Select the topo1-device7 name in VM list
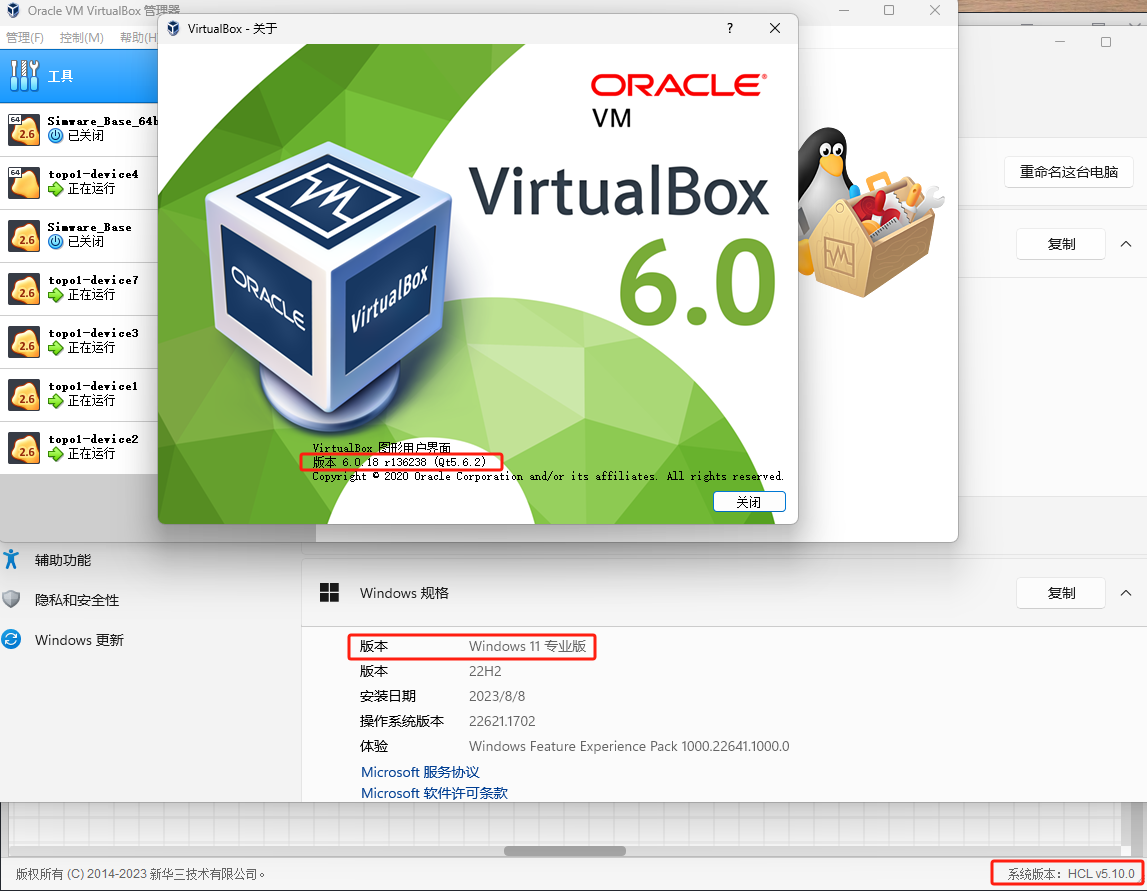Screen dimensions: 1147x891 [x=93, y=280]
